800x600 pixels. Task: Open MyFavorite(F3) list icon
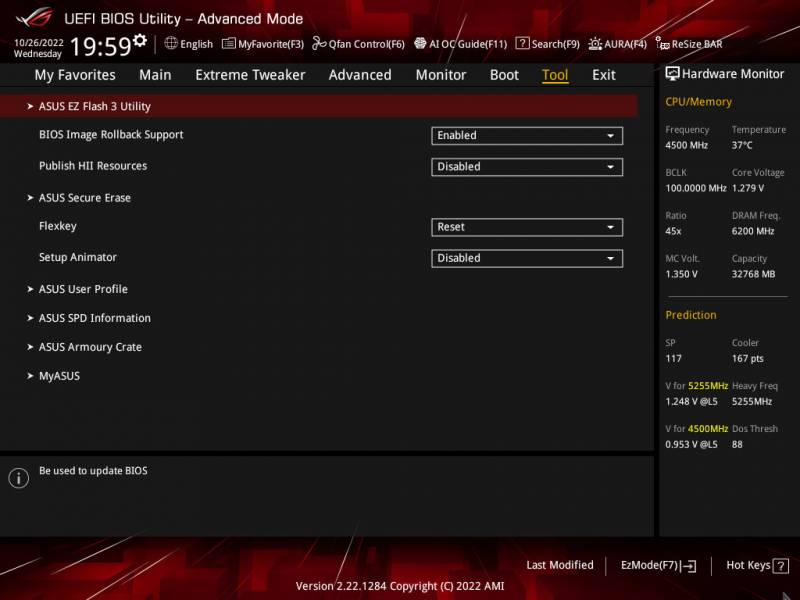pyautogui.click(x=229, y=44)
